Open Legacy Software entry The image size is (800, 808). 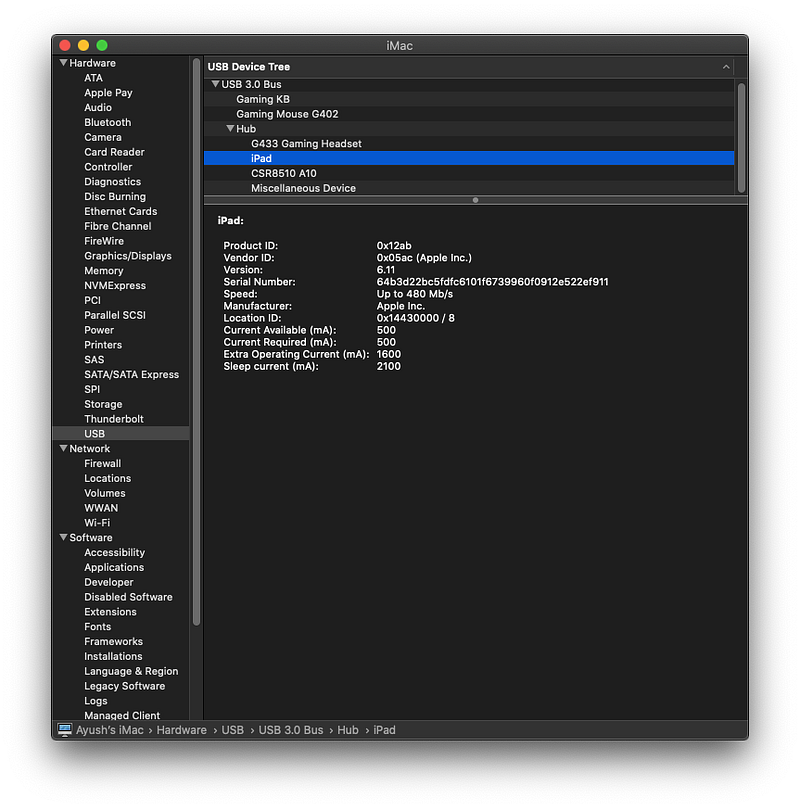(x=125, y=686)
